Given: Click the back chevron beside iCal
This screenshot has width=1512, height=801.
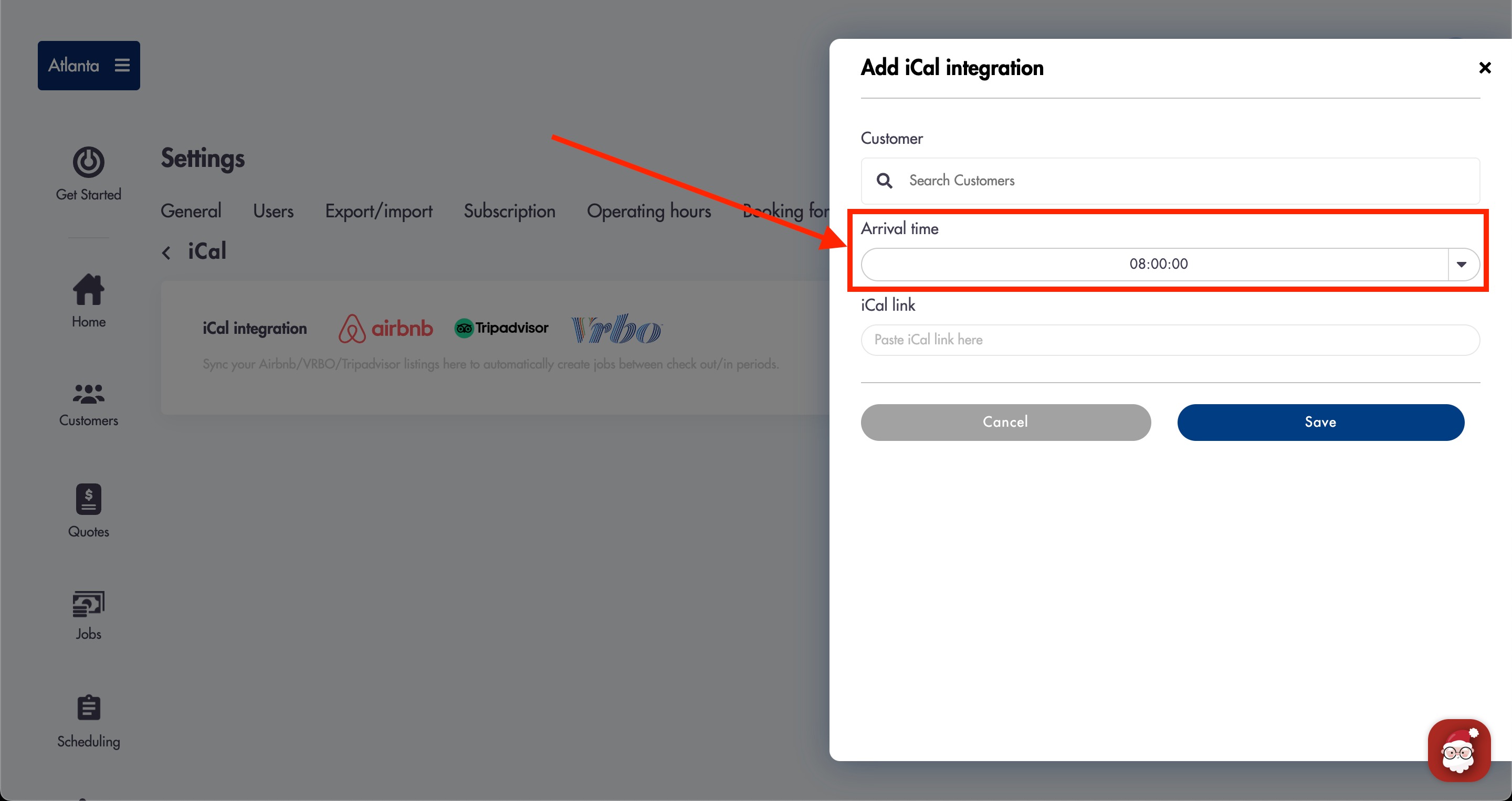Looking at the screenshot, I should [x=166, y=253].
